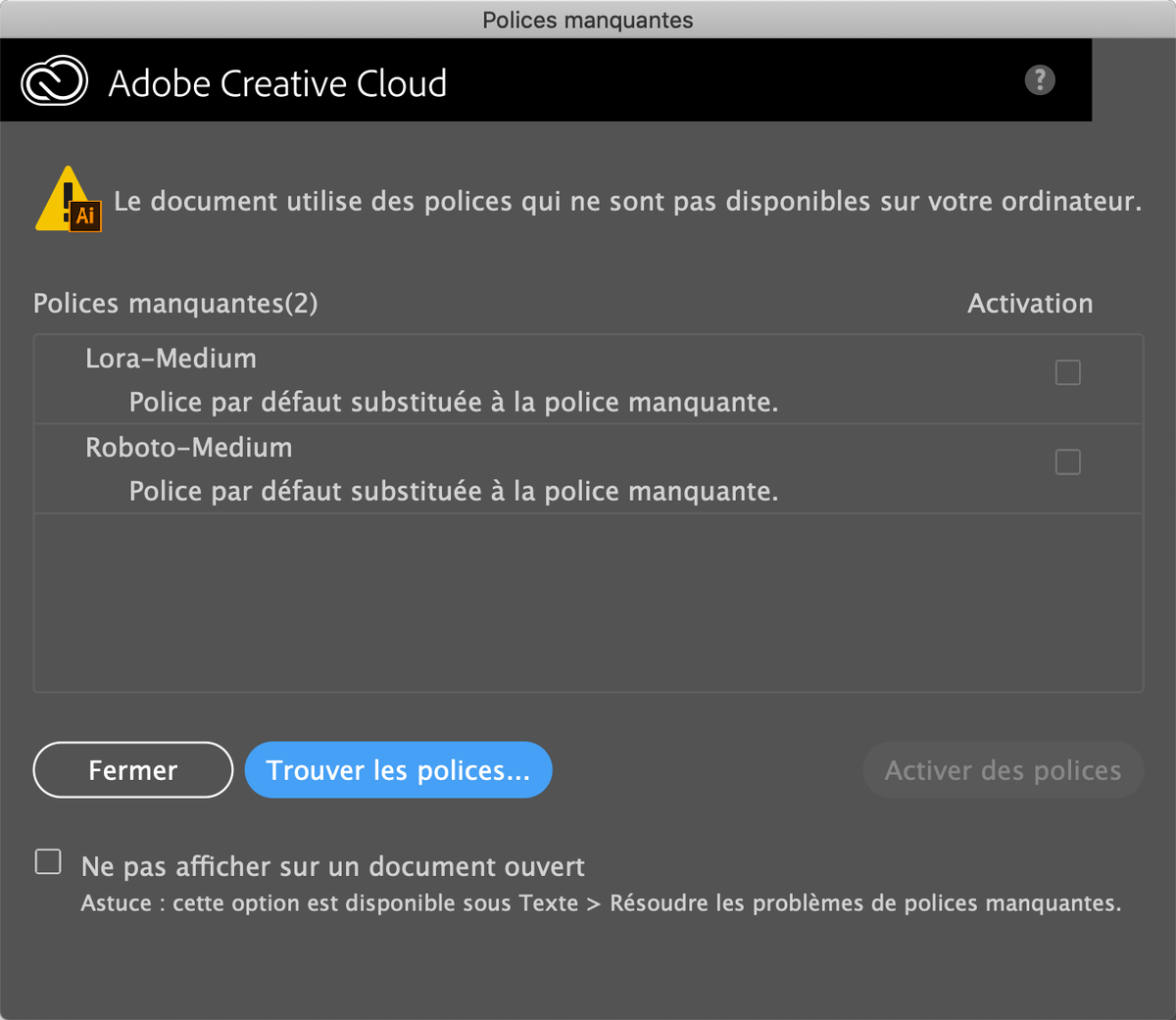Image resolution: width=1176 pixels, height=1020 pixels.
Task: Click substitution message under Roboto-Medium
Action: coord(454,492)
